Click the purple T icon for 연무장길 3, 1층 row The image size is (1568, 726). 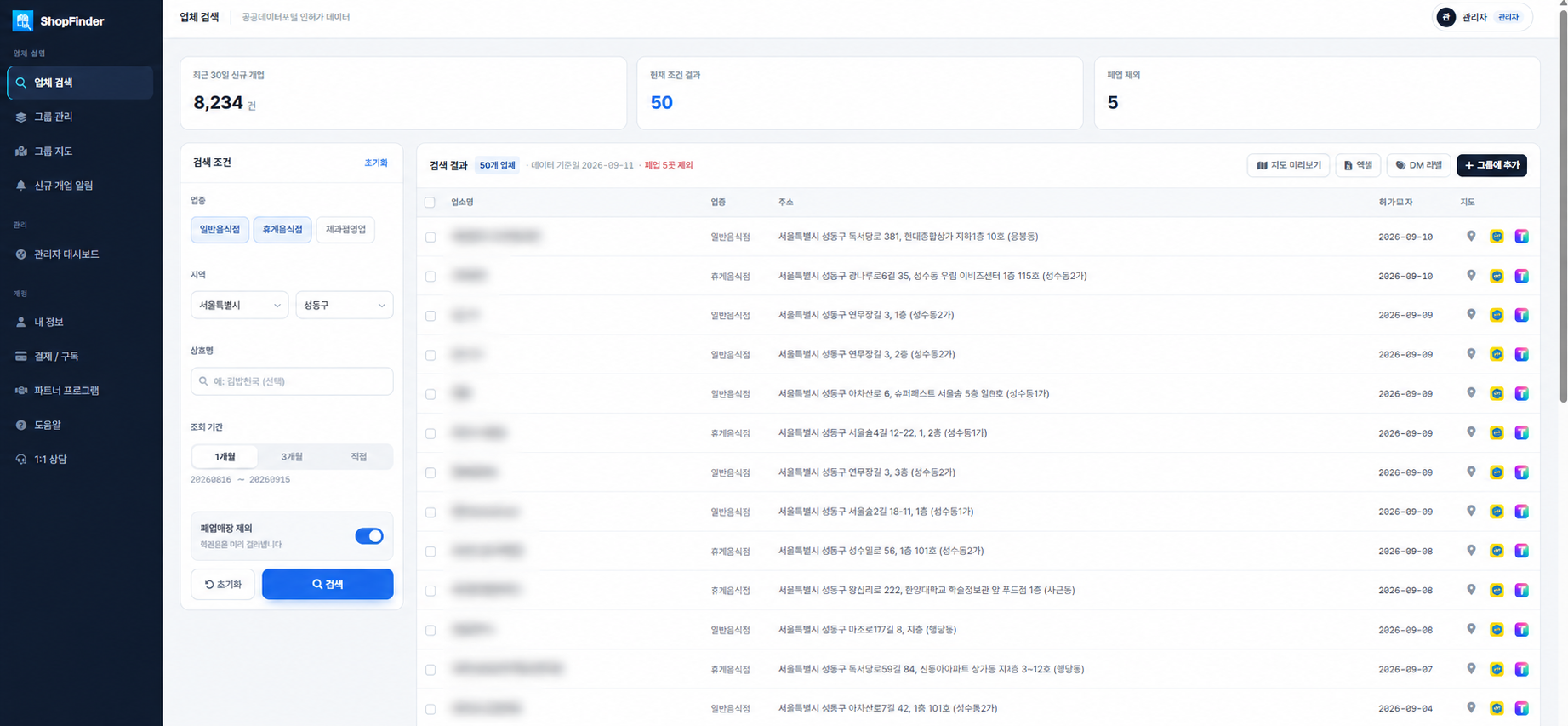[1522, 315]
